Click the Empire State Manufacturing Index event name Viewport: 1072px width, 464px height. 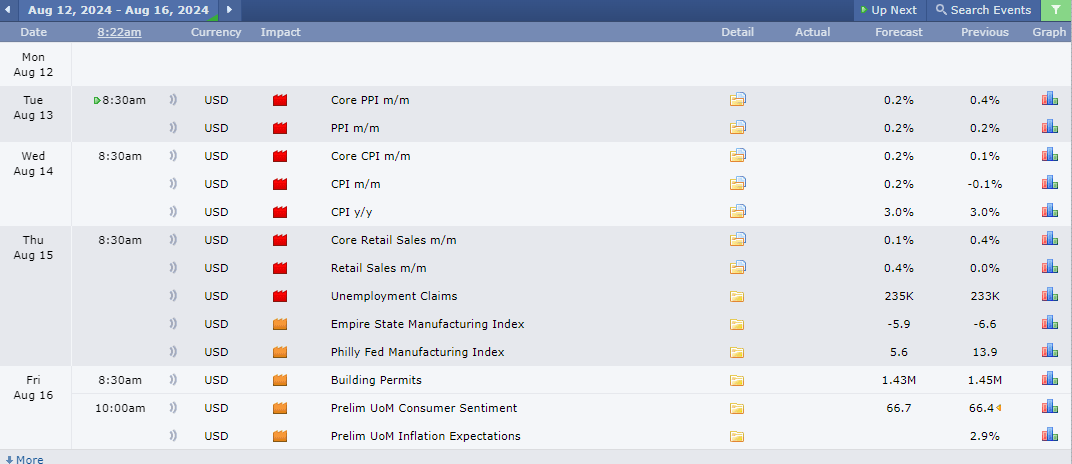point(427,324)
